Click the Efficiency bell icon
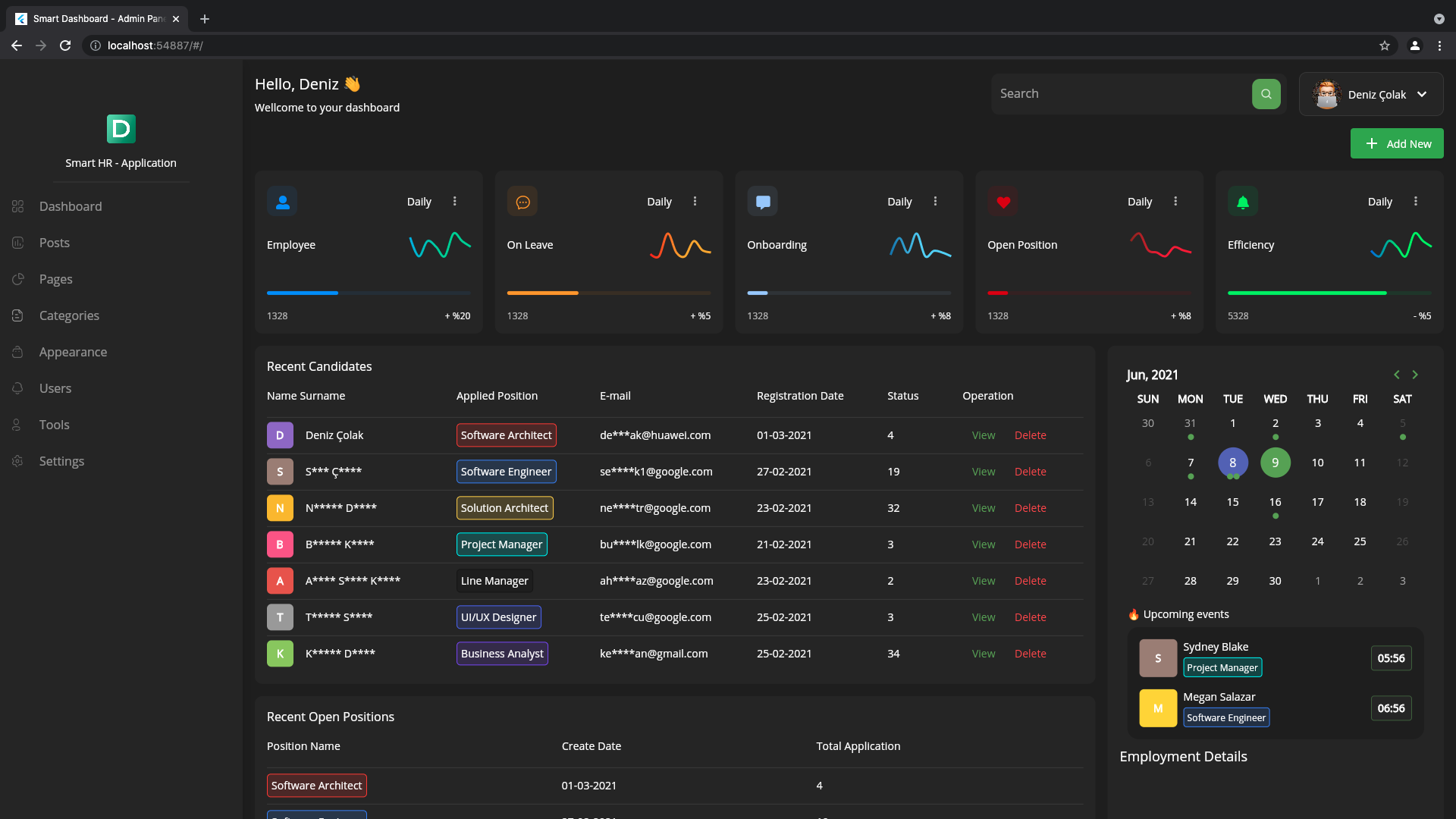Viewport: 1456px width, 819px height. (1242, 202)
